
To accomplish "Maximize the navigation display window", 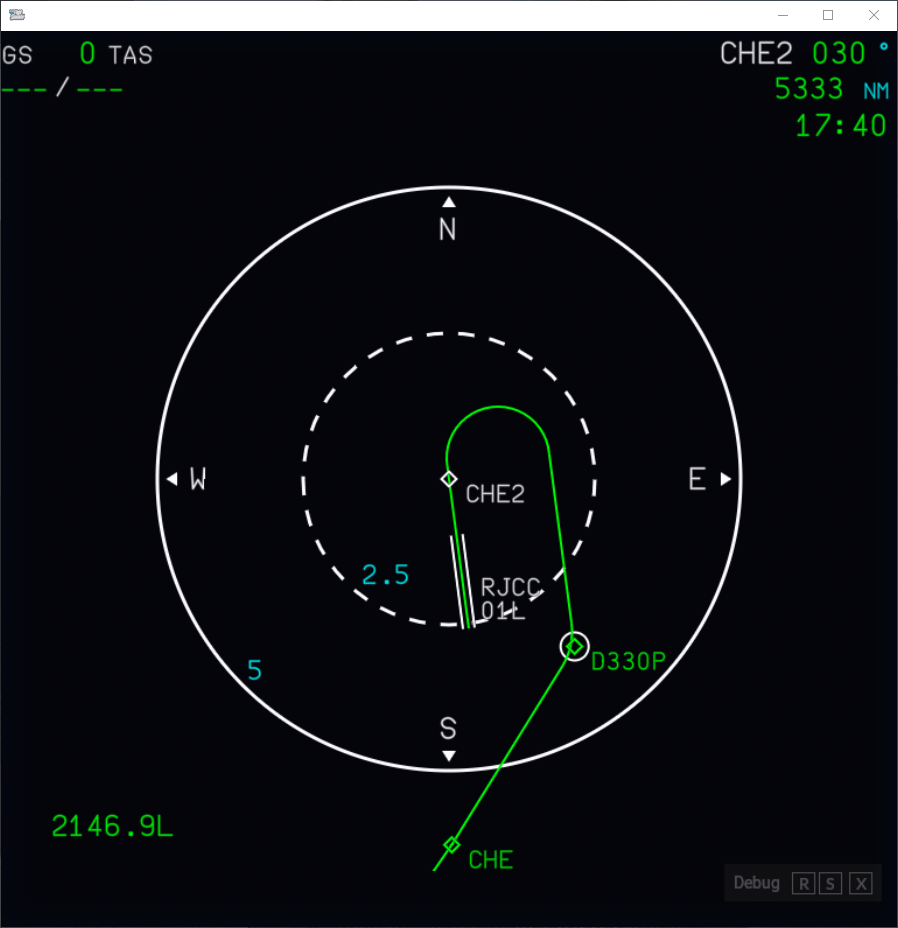I will (x=828, y=15).
